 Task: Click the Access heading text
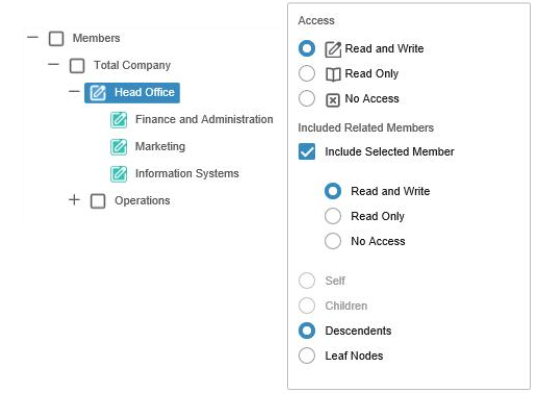(x=316, y=21)
